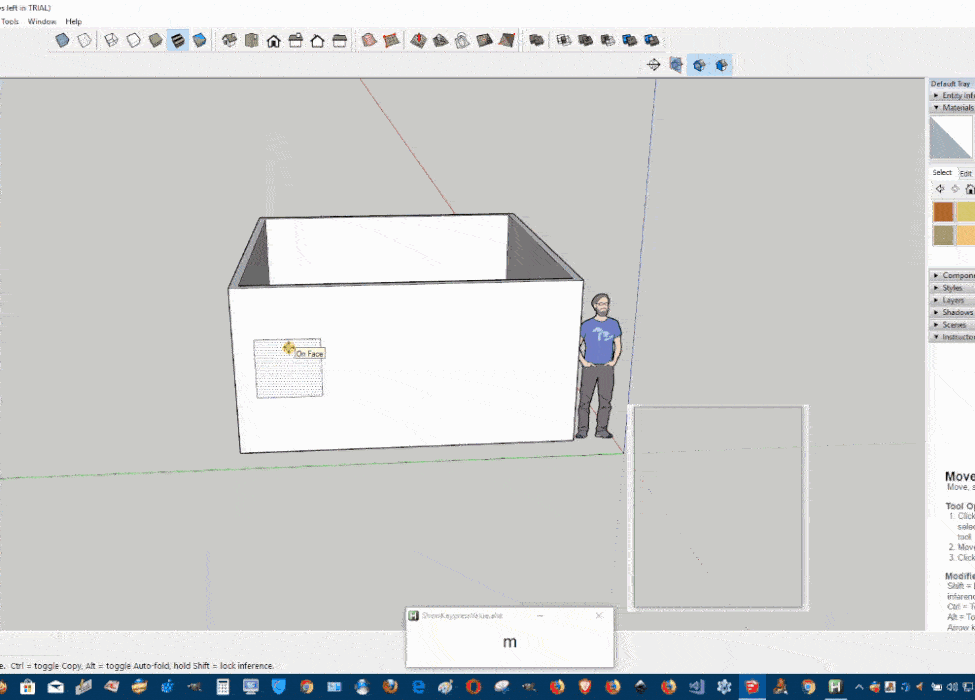Open Microsoft Edge from taskbar
The width and height of the screenshot is (975, 700).
point(418,687)
